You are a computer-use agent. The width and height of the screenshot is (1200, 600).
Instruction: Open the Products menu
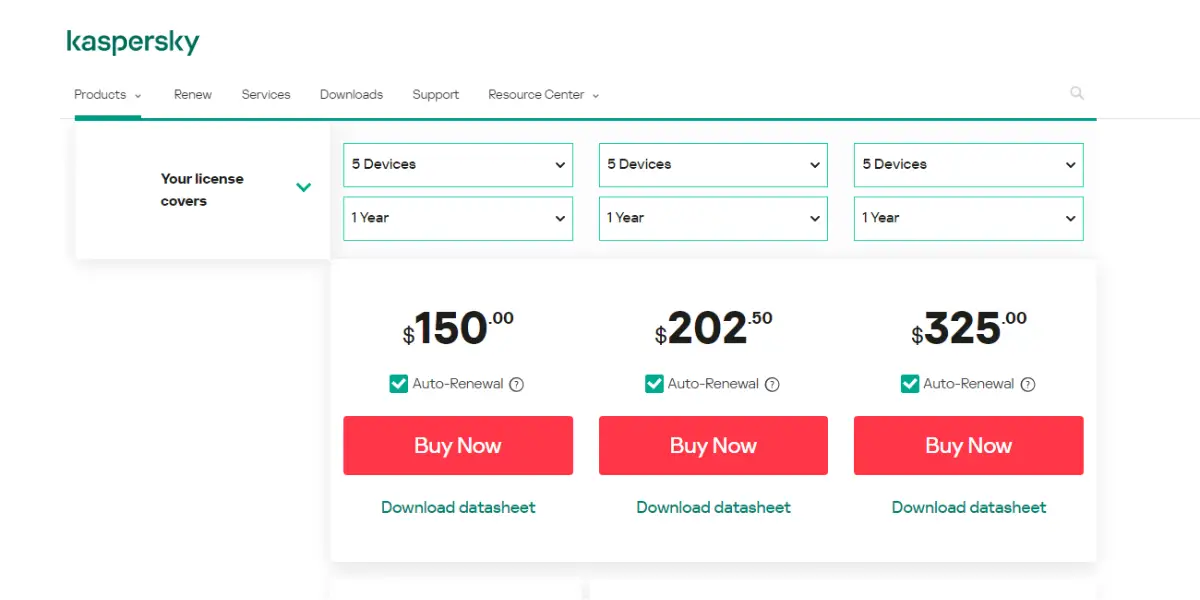pos(108,95)
